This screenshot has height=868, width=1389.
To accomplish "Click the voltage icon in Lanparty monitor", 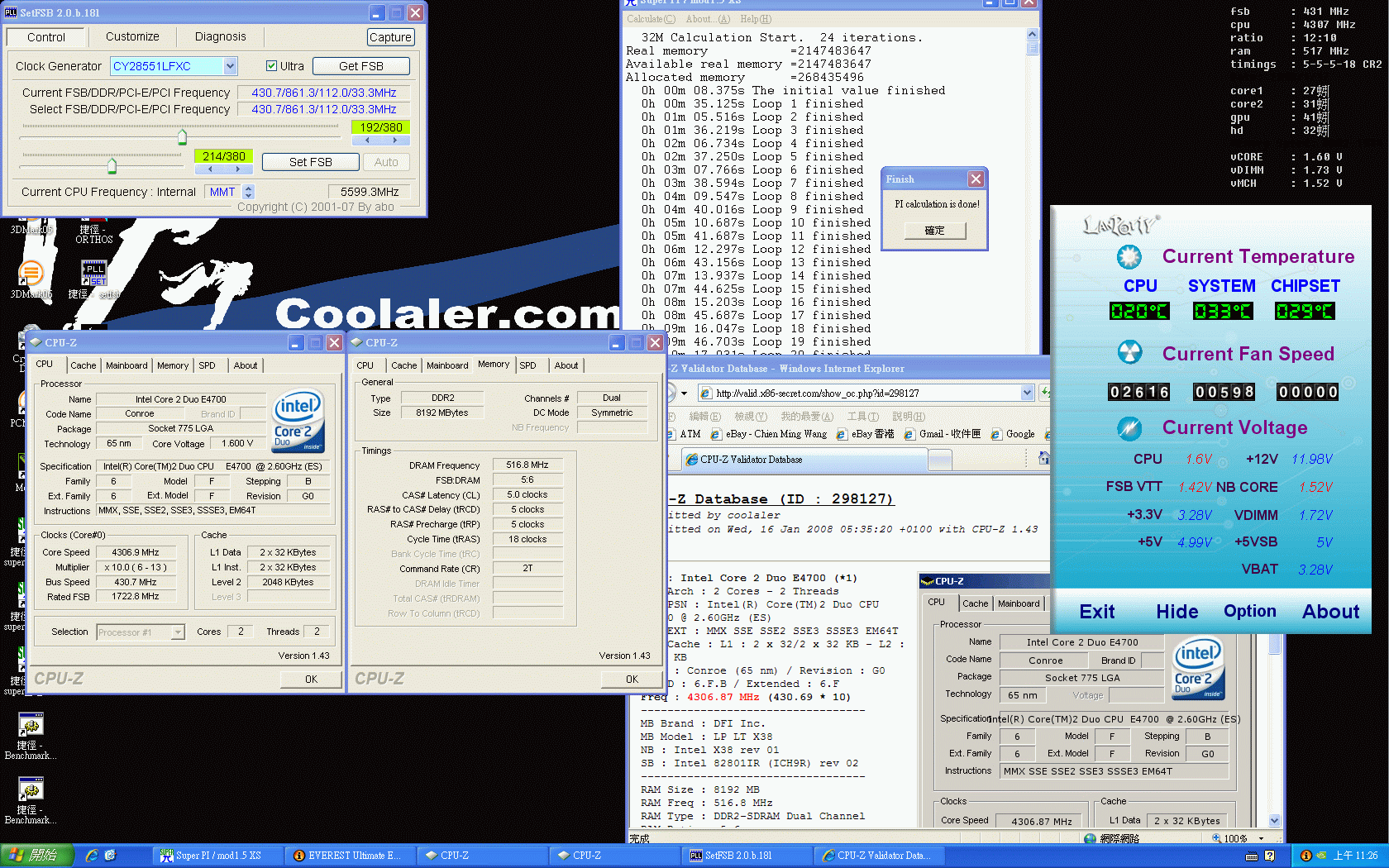I will pyautogui.click(x=1129, y=427).
